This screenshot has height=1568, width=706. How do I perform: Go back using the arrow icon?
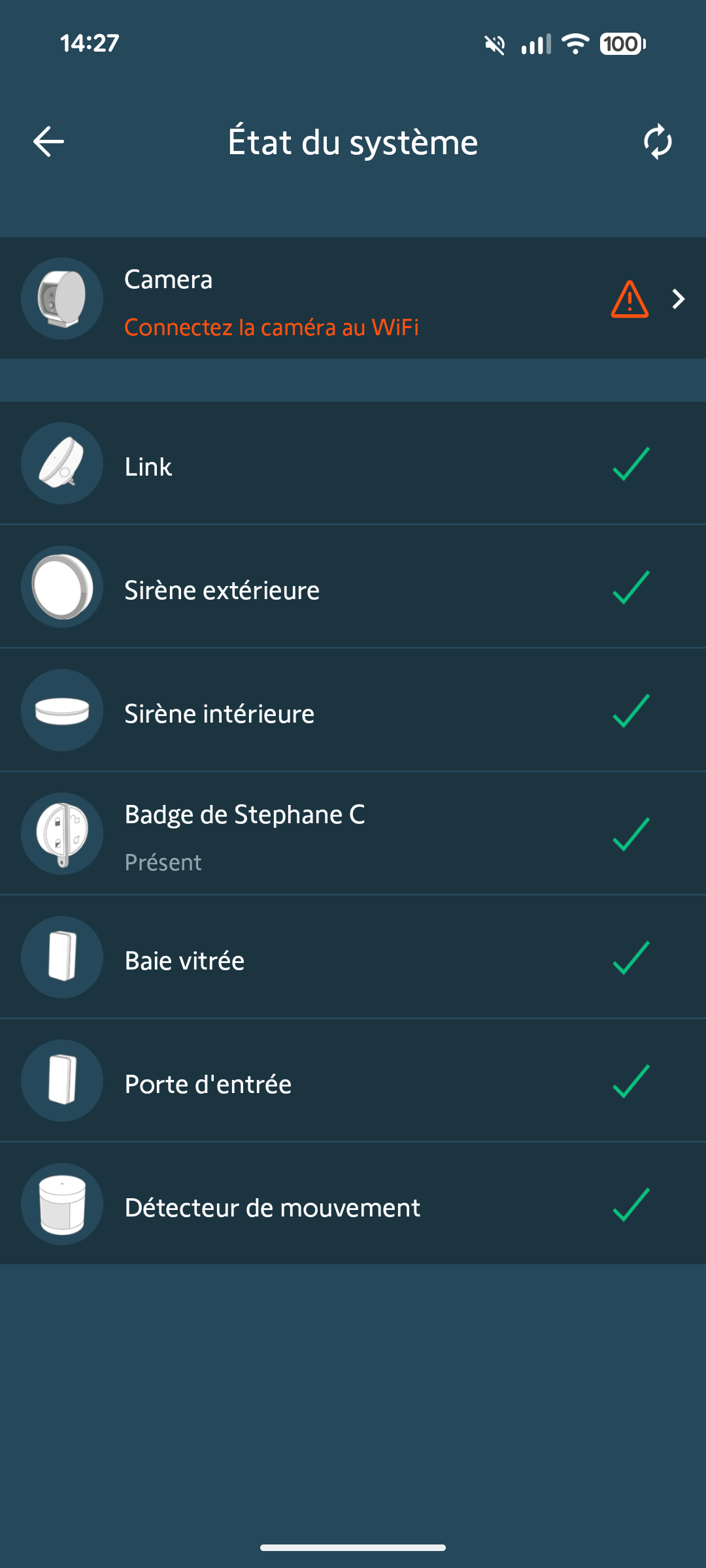point(48,142)
